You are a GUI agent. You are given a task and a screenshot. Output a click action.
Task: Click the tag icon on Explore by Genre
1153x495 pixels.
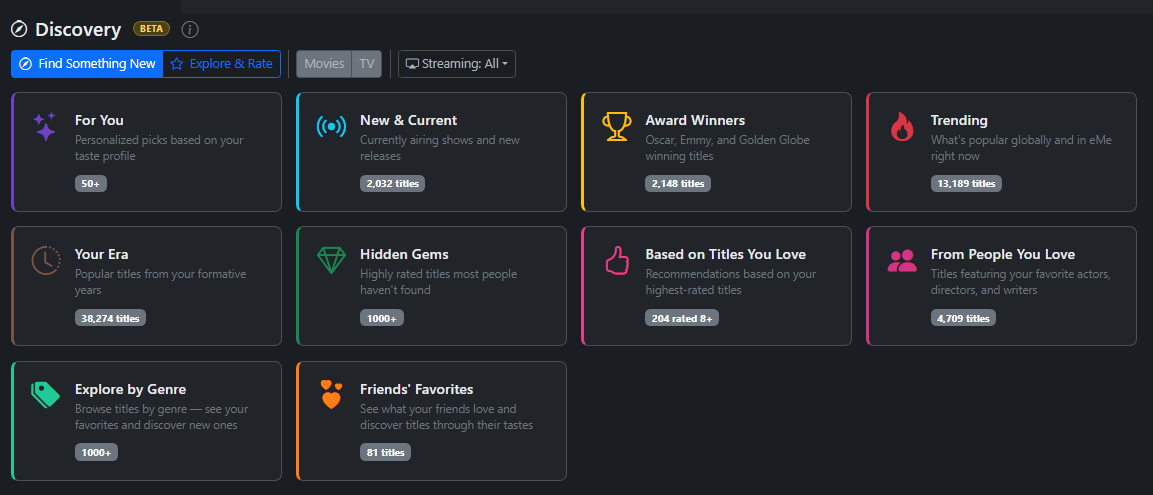45,394
